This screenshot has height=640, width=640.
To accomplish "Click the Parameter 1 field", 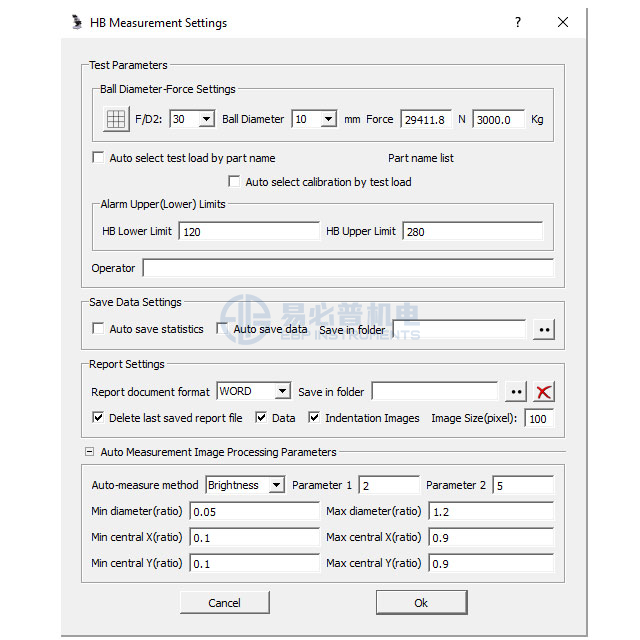I will pos(389,485).
